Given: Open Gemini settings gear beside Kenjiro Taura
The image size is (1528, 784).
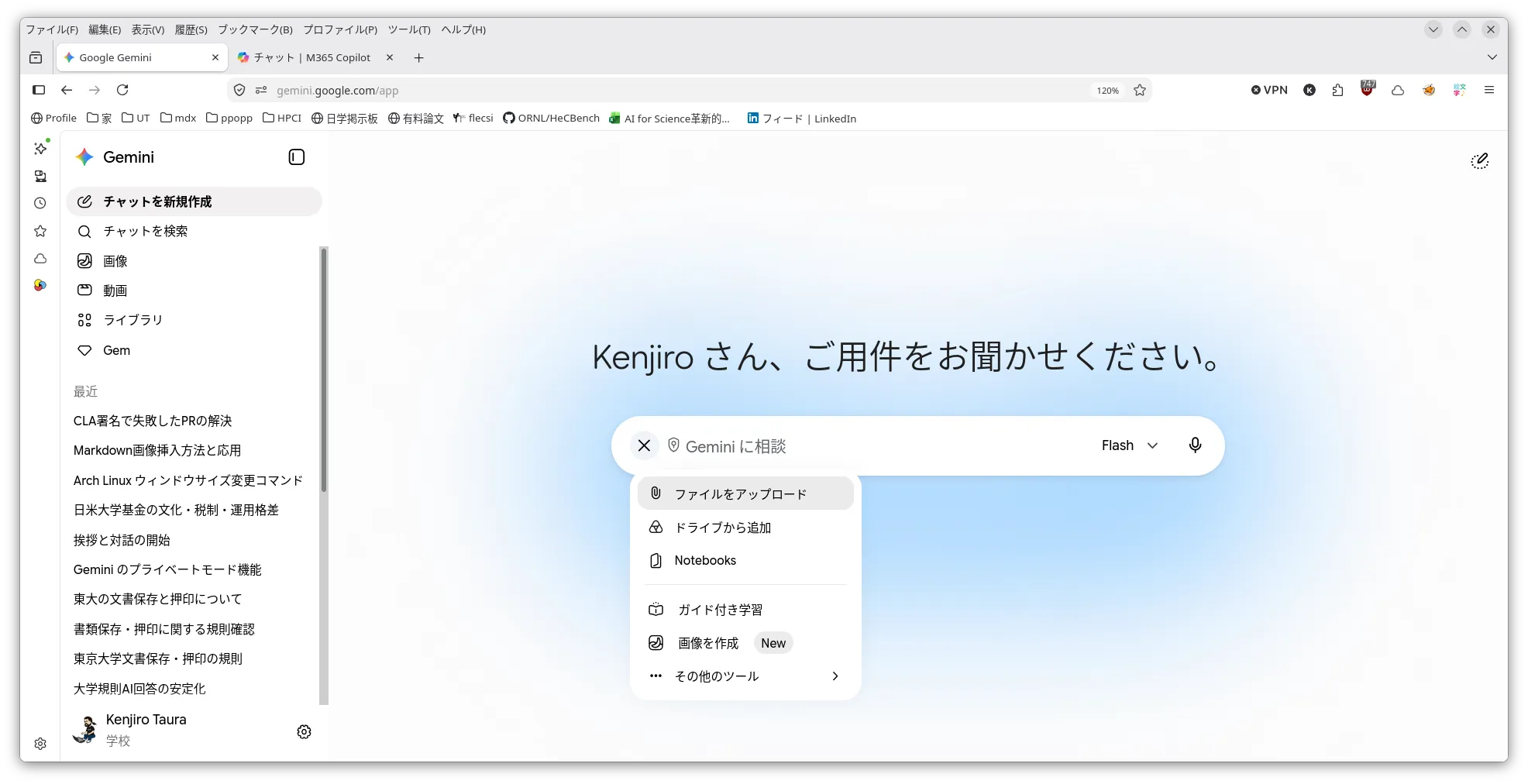Looking at the screenshot, I should point(304,732).
